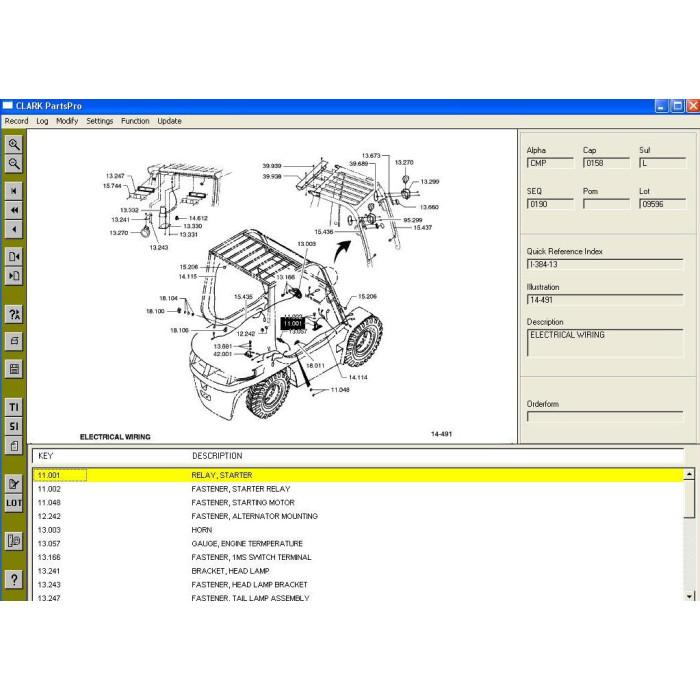
Task: Select row 13.241 BRACKET, HEAD LAMP
Action: (x=358, y=571)
